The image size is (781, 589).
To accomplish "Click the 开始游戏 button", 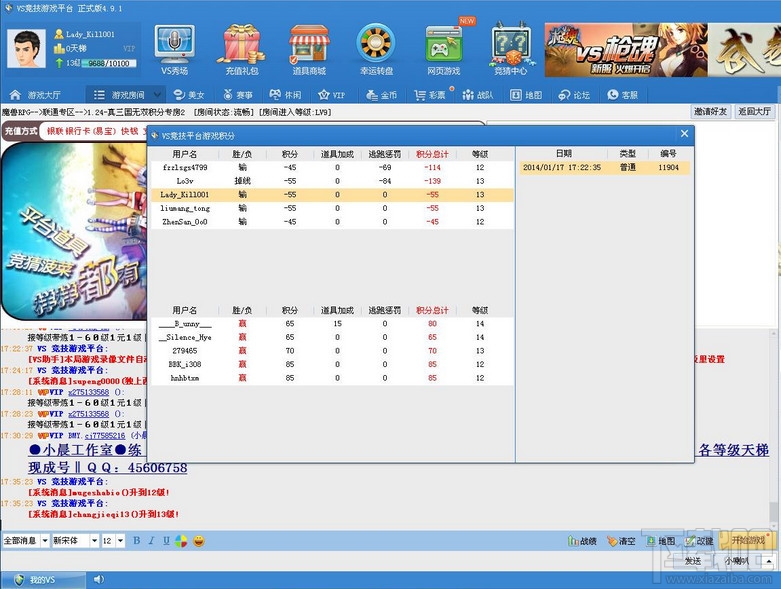I will pos(747,541).
